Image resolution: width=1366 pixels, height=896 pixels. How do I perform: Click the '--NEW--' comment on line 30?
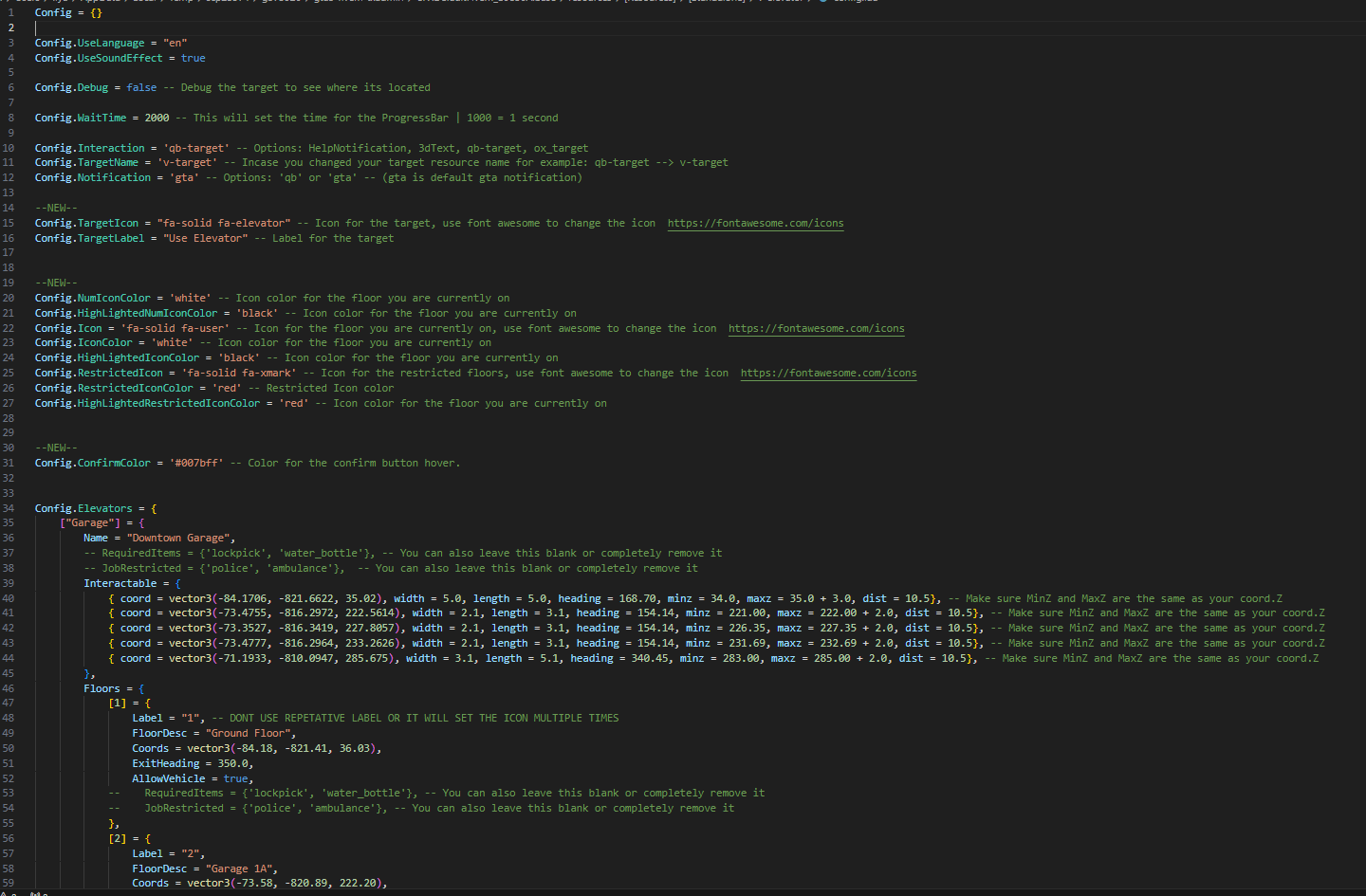click(56, 448)
